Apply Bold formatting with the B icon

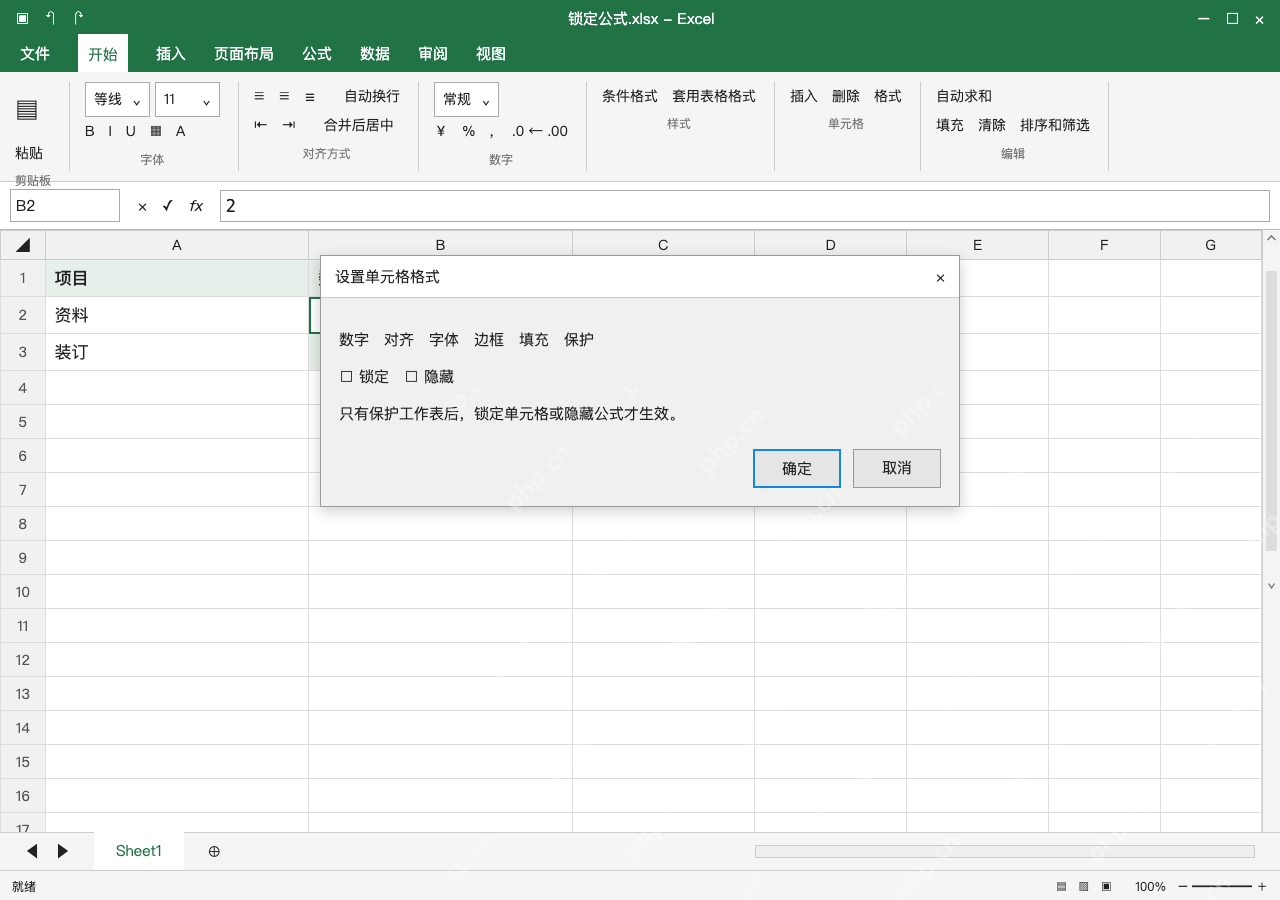click(x=90, y=131)
